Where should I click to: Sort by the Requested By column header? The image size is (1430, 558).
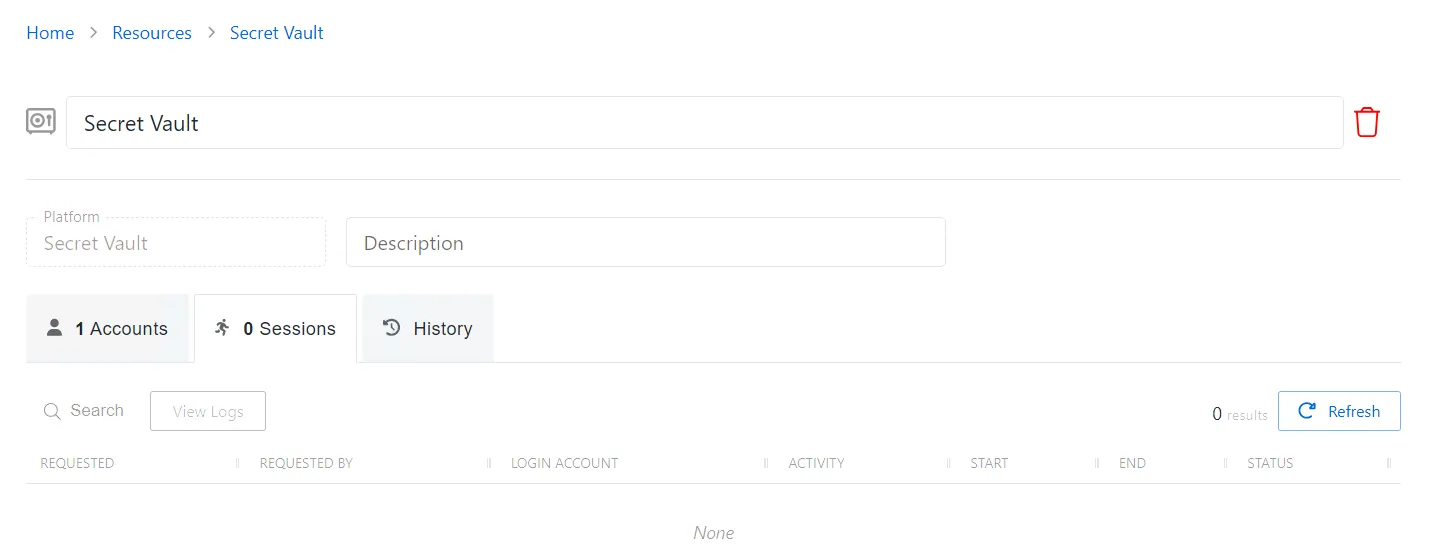(306, 463)
